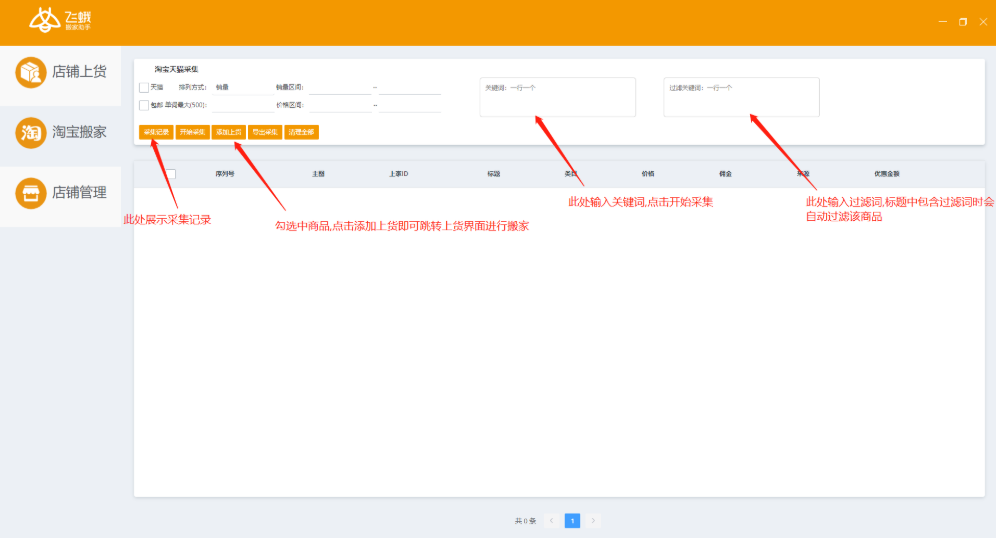Switch to the 店铺管理 menu item
The height and width of the screenshot is (538, 996).
[x=79, y=193]
